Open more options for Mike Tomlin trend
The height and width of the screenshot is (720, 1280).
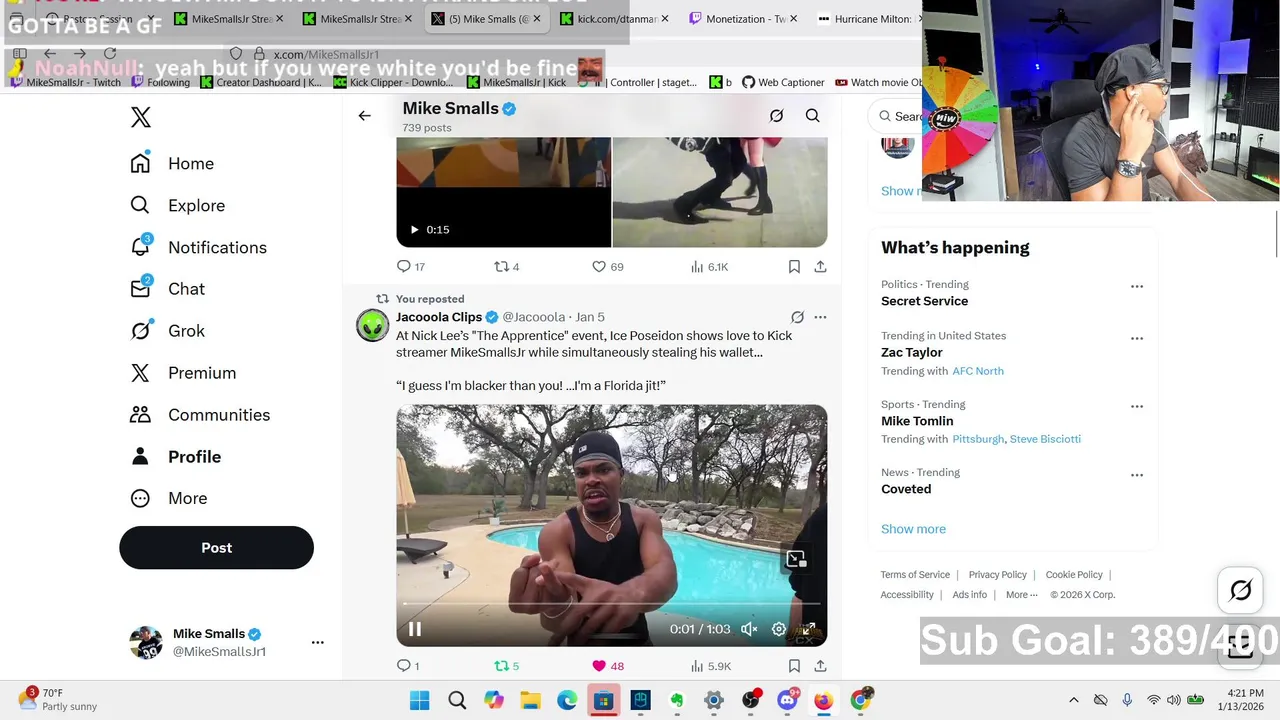coord(1137,407)
